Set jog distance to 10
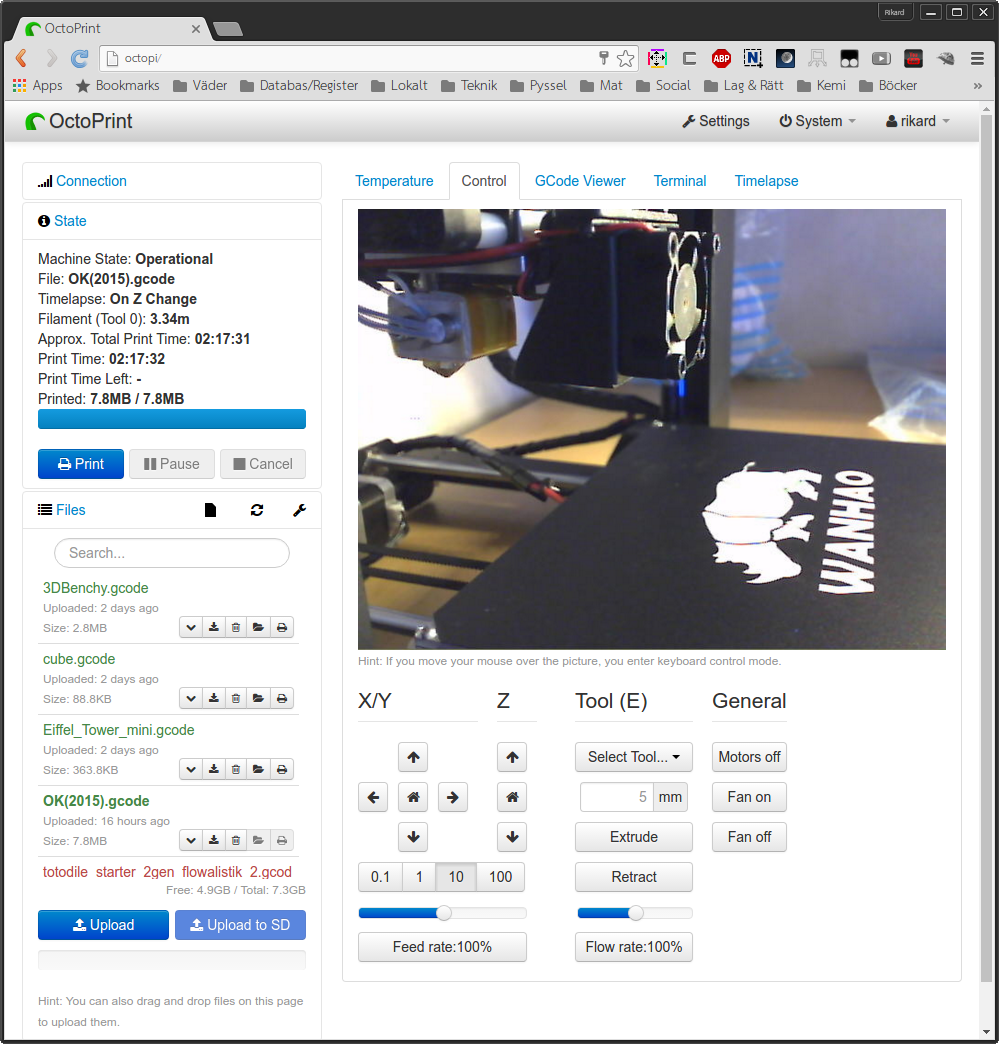 (x=456, y=877)
